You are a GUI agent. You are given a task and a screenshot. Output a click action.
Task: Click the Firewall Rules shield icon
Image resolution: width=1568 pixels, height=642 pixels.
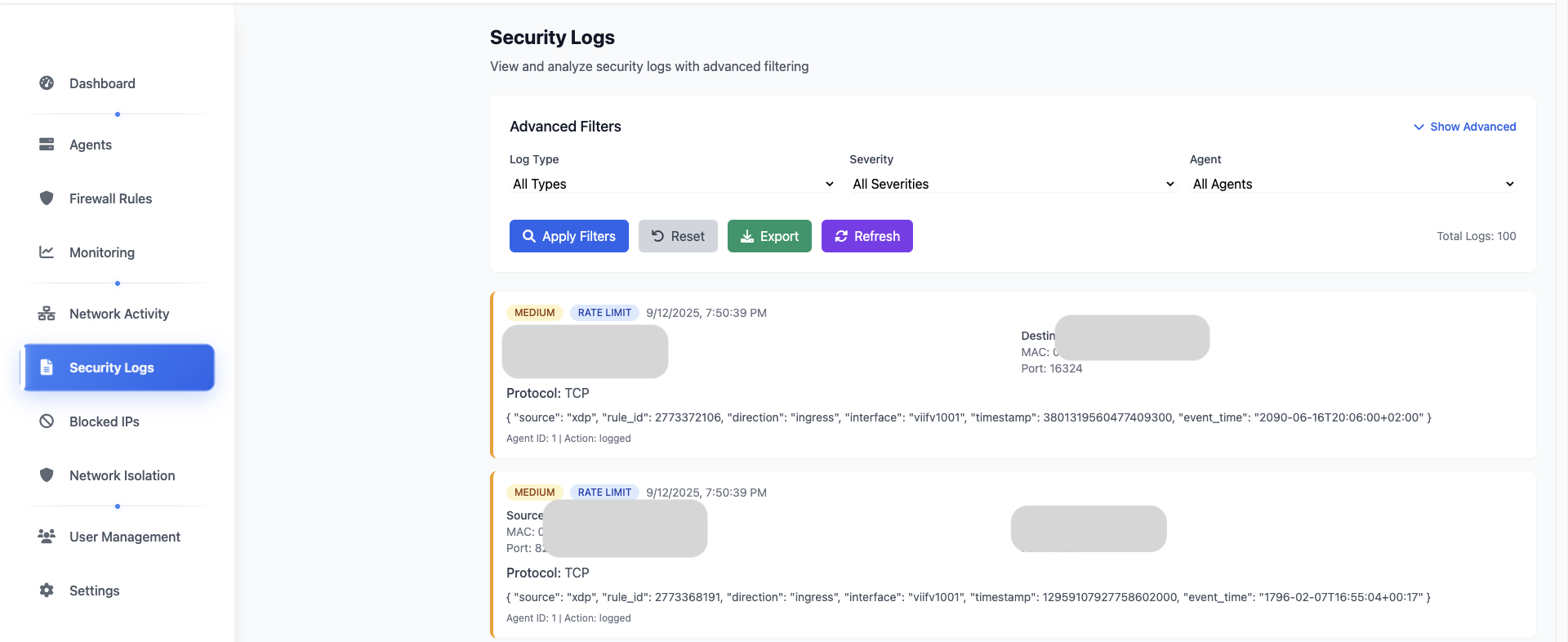pos(47,198)
